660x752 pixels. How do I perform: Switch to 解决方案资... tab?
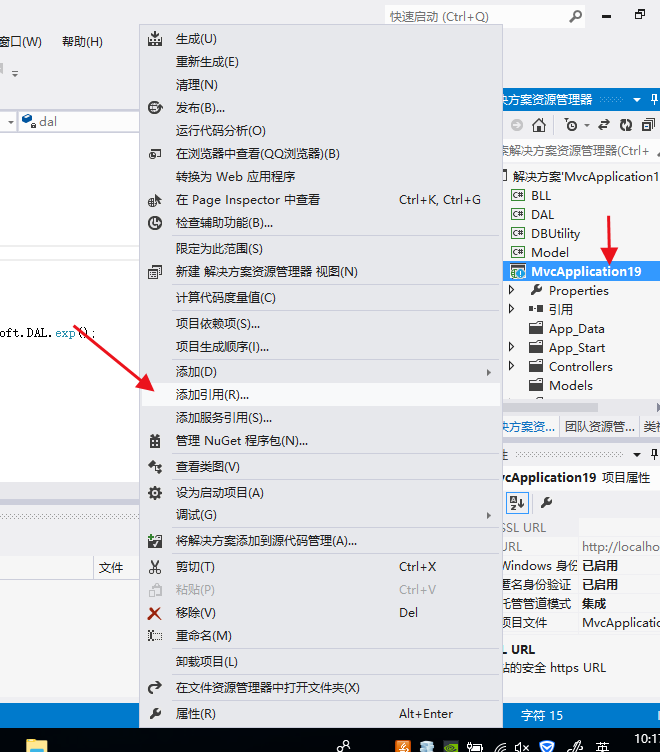(x=530, y=426)
